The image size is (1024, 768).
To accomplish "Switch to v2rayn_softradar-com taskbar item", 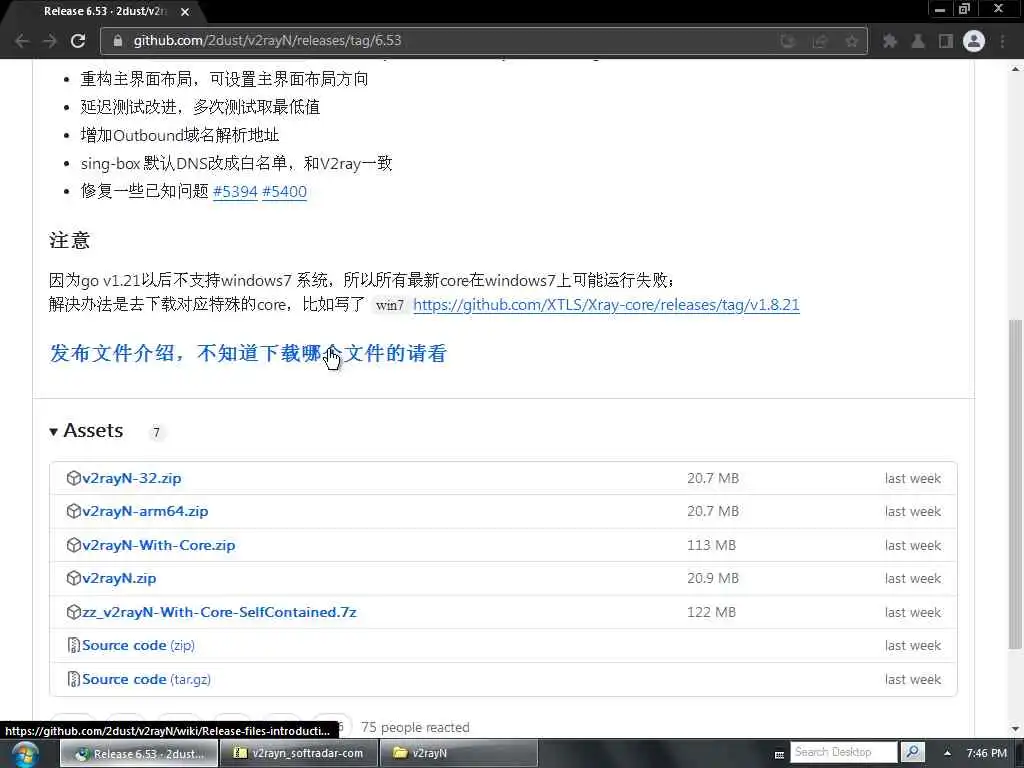I will point(299,754).
